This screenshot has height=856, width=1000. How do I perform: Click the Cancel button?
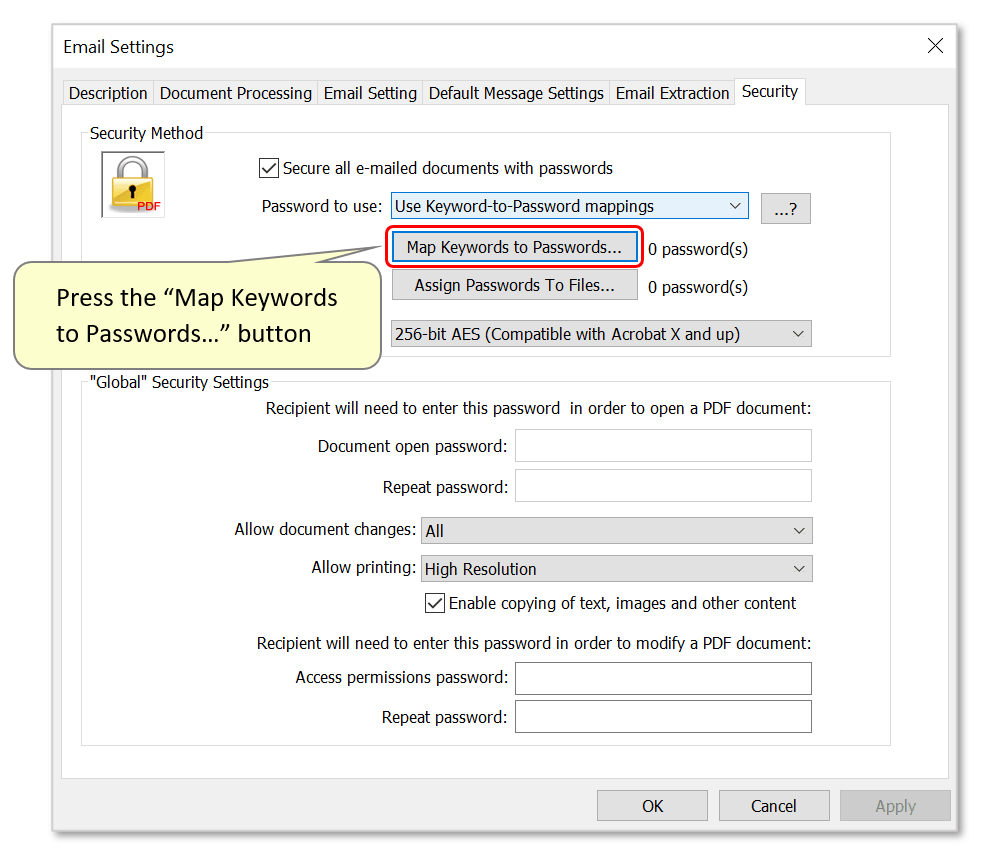coord(774,806)
